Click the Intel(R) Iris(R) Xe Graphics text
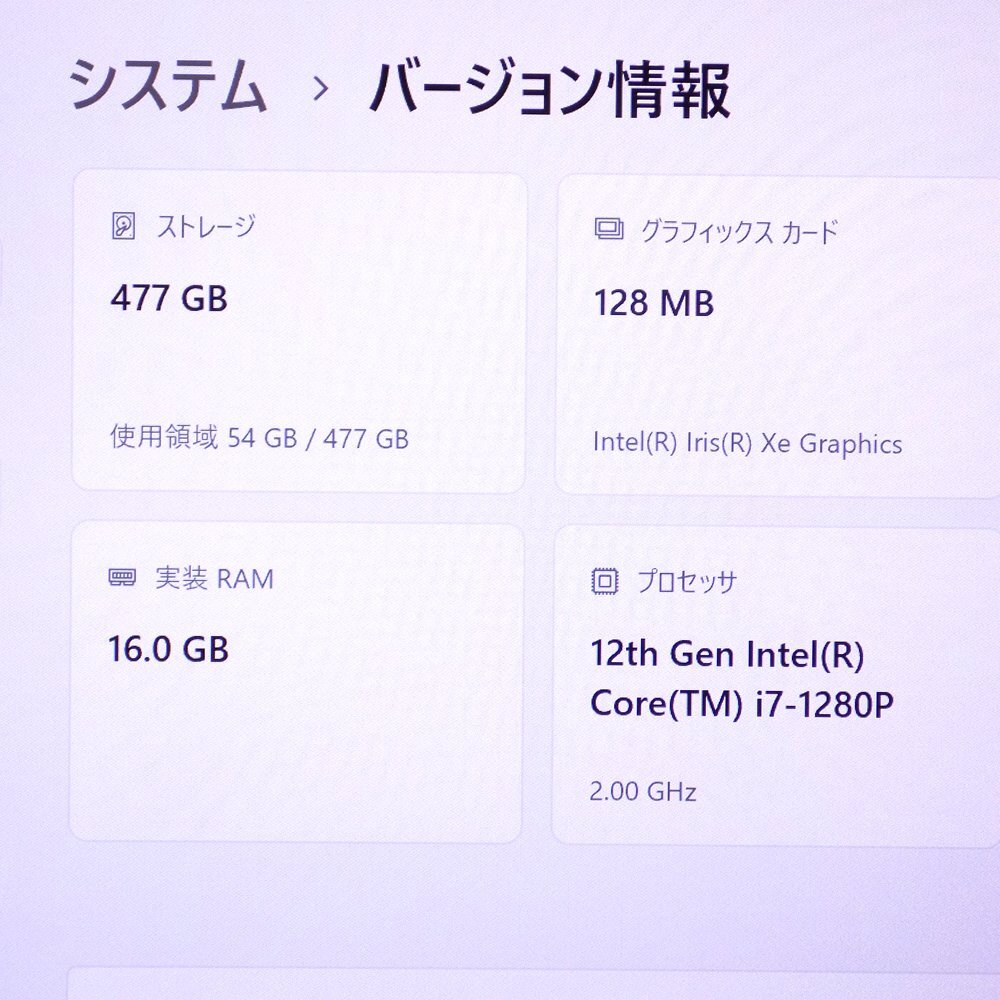Screen dimensions: 1000x1000 click(747, 443)
